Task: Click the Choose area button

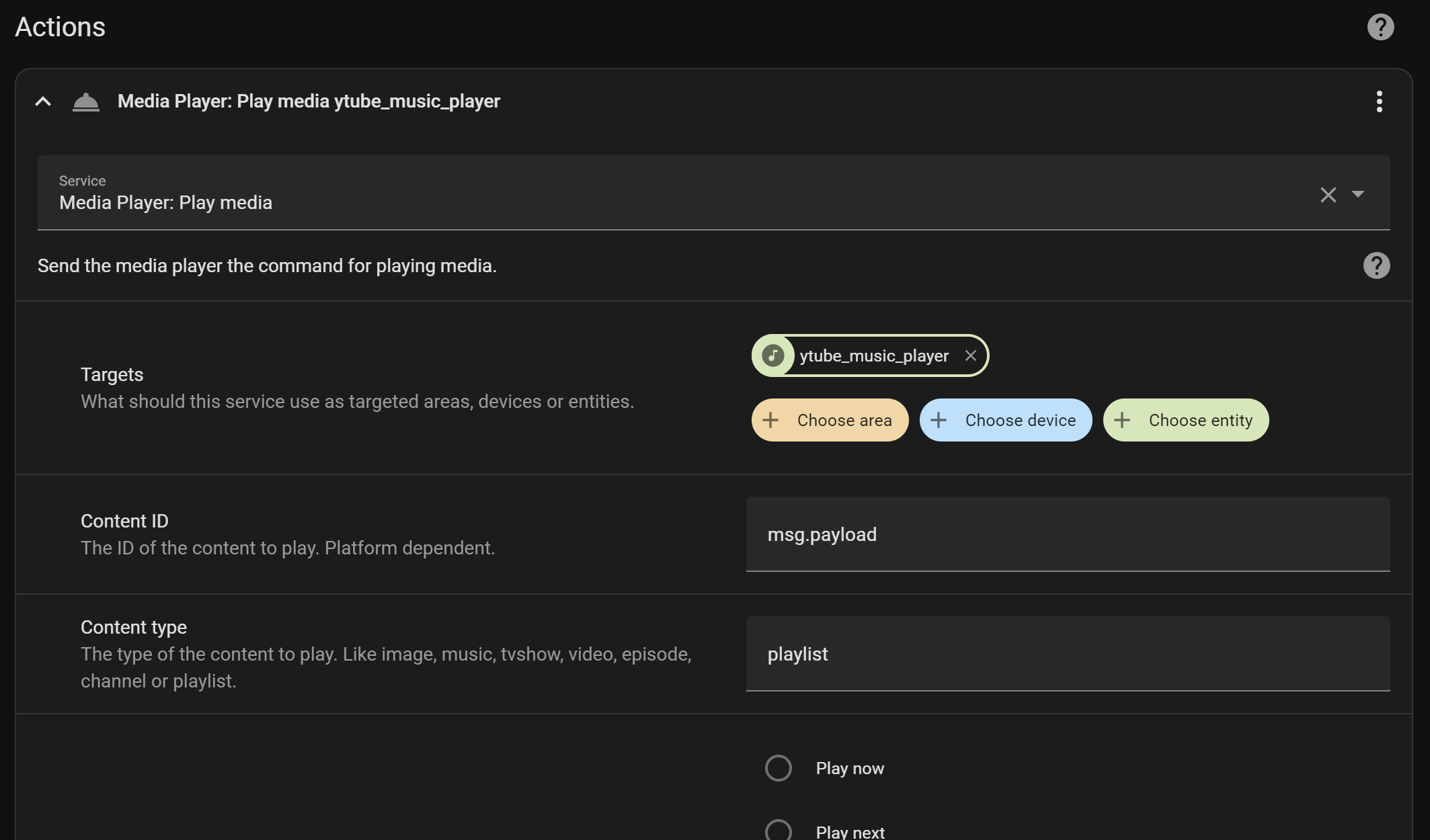Action: pos(830,420)
